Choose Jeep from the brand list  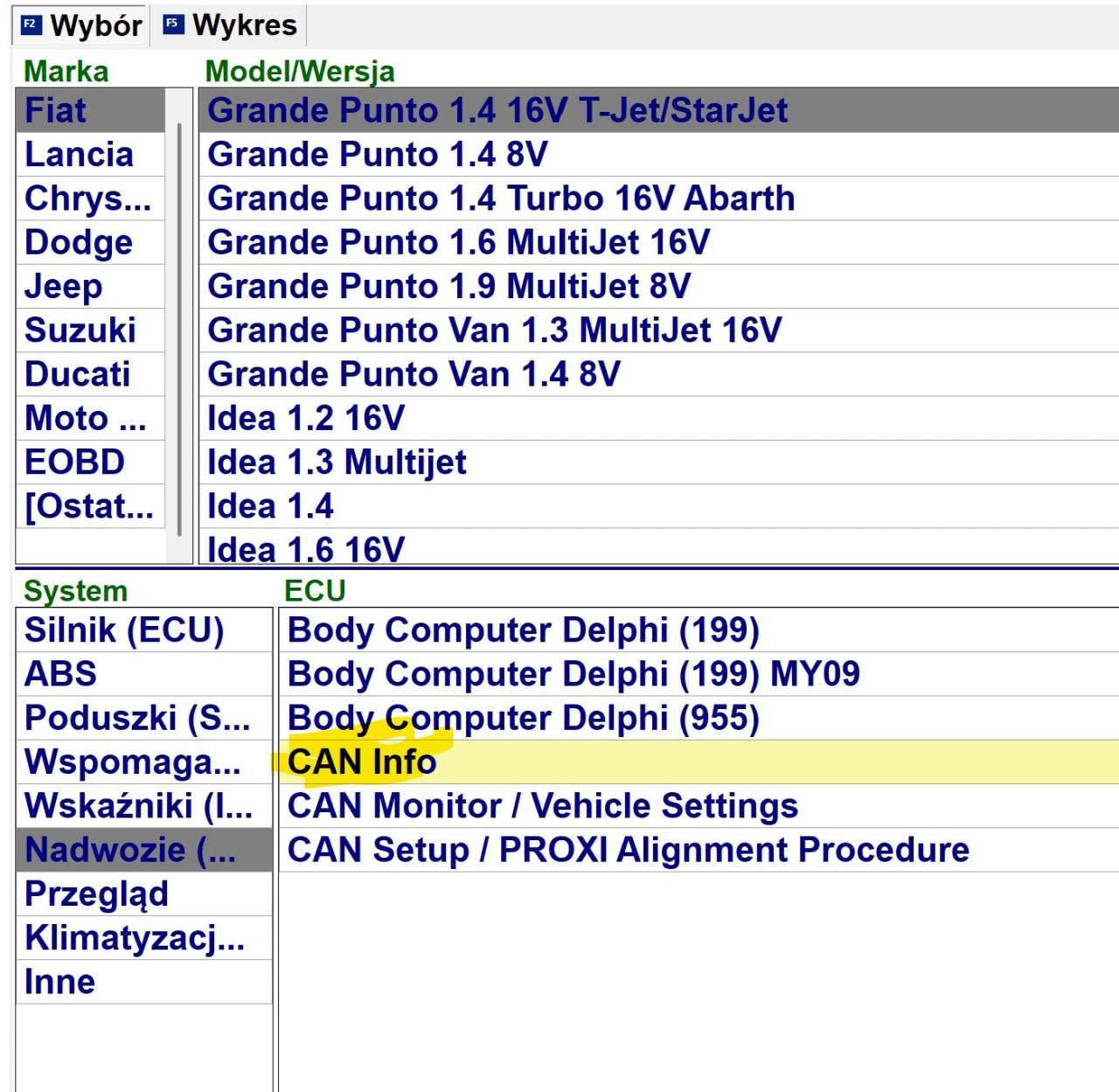[63, 287]
